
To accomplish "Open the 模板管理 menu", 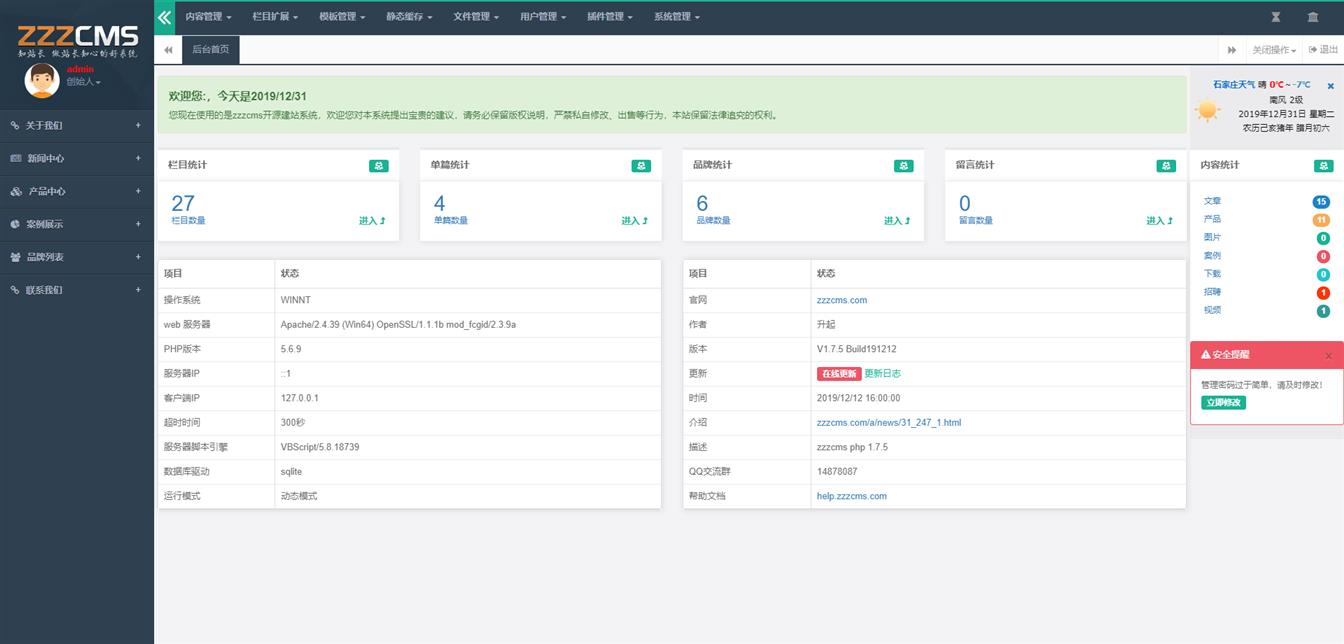I will click(x=342, y=17).
